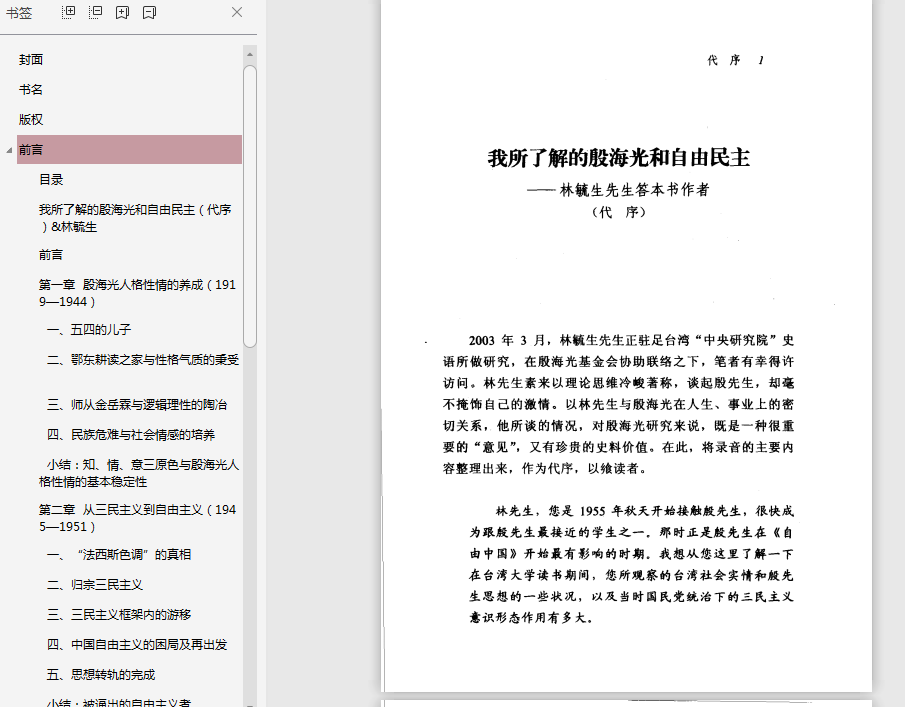Image resolution: width=905 pixels, height=707 pixels.
Task: Open 三、三民主义框架内的游移 bookmark
Action: (x=119, y=615)
